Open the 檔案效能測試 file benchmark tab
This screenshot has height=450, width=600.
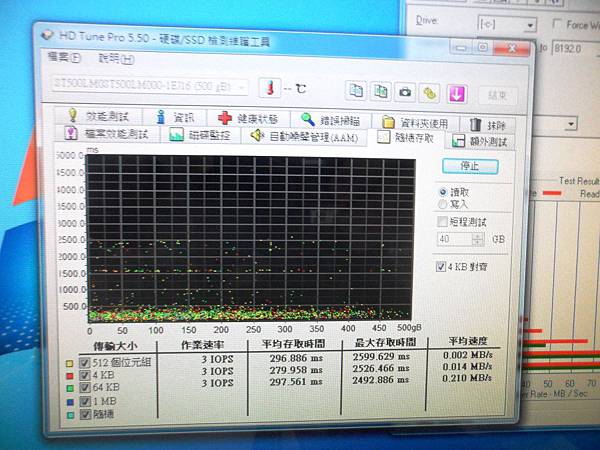[107, 134]
